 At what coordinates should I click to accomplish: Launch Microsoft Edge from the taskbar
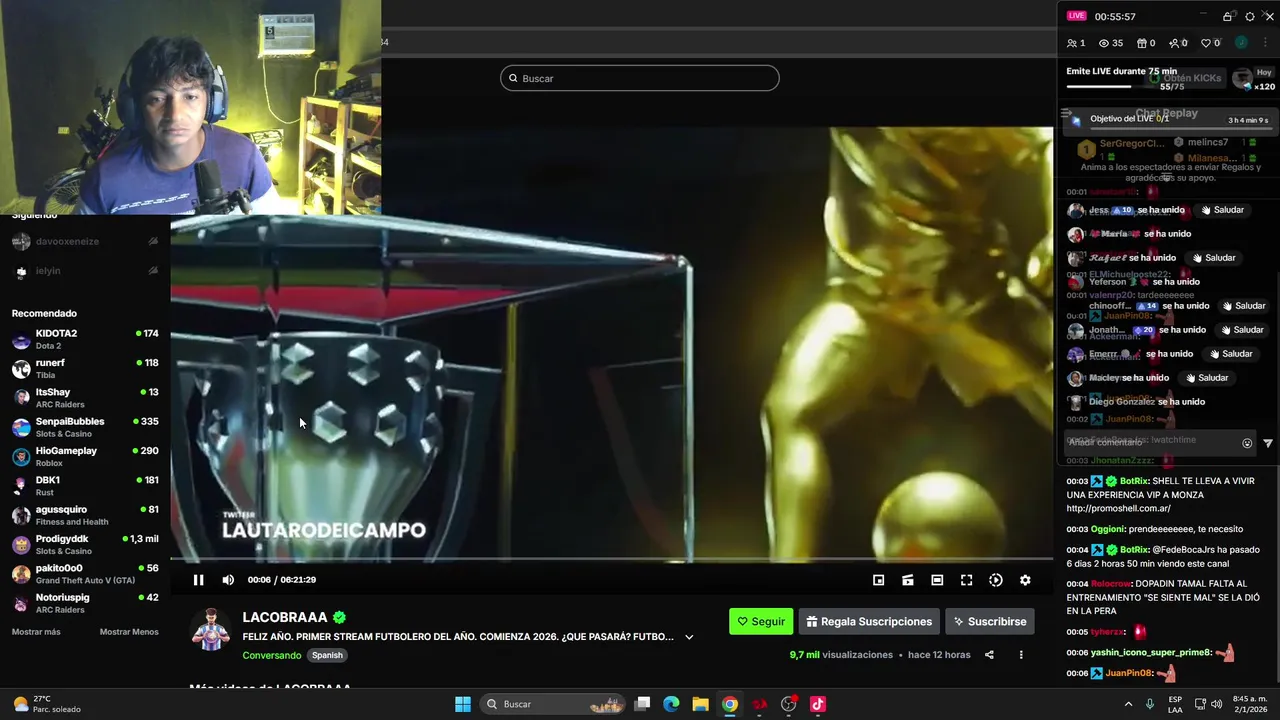click(671, 704)
